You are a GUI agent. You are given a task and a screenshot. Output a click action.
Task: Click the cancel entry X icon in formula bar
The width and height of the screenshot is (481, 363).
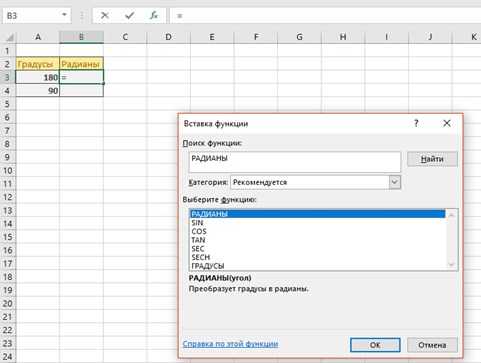pyautogui.click(x=105, y=15)
